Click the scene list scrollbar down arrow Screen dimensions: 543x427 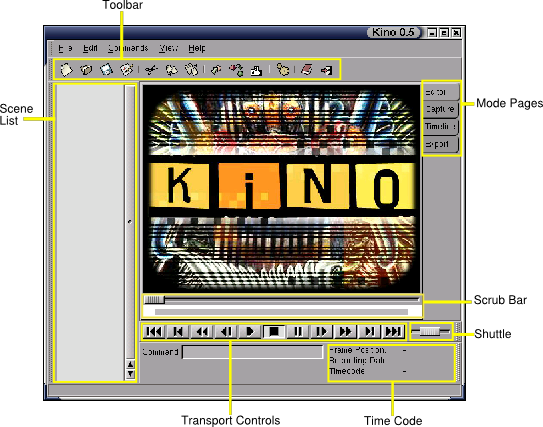pos(130,374)
